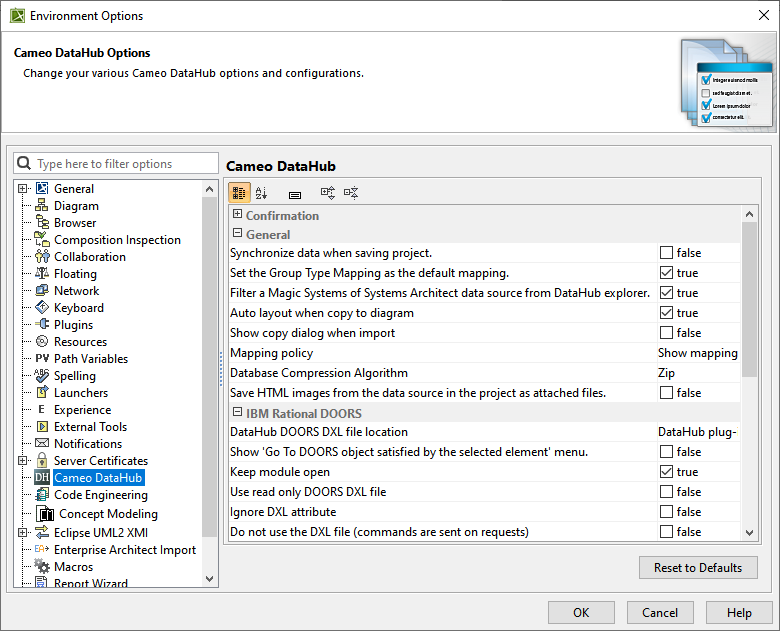
Task: Click the Concept Modeling icon
Action: pos(45,514)
